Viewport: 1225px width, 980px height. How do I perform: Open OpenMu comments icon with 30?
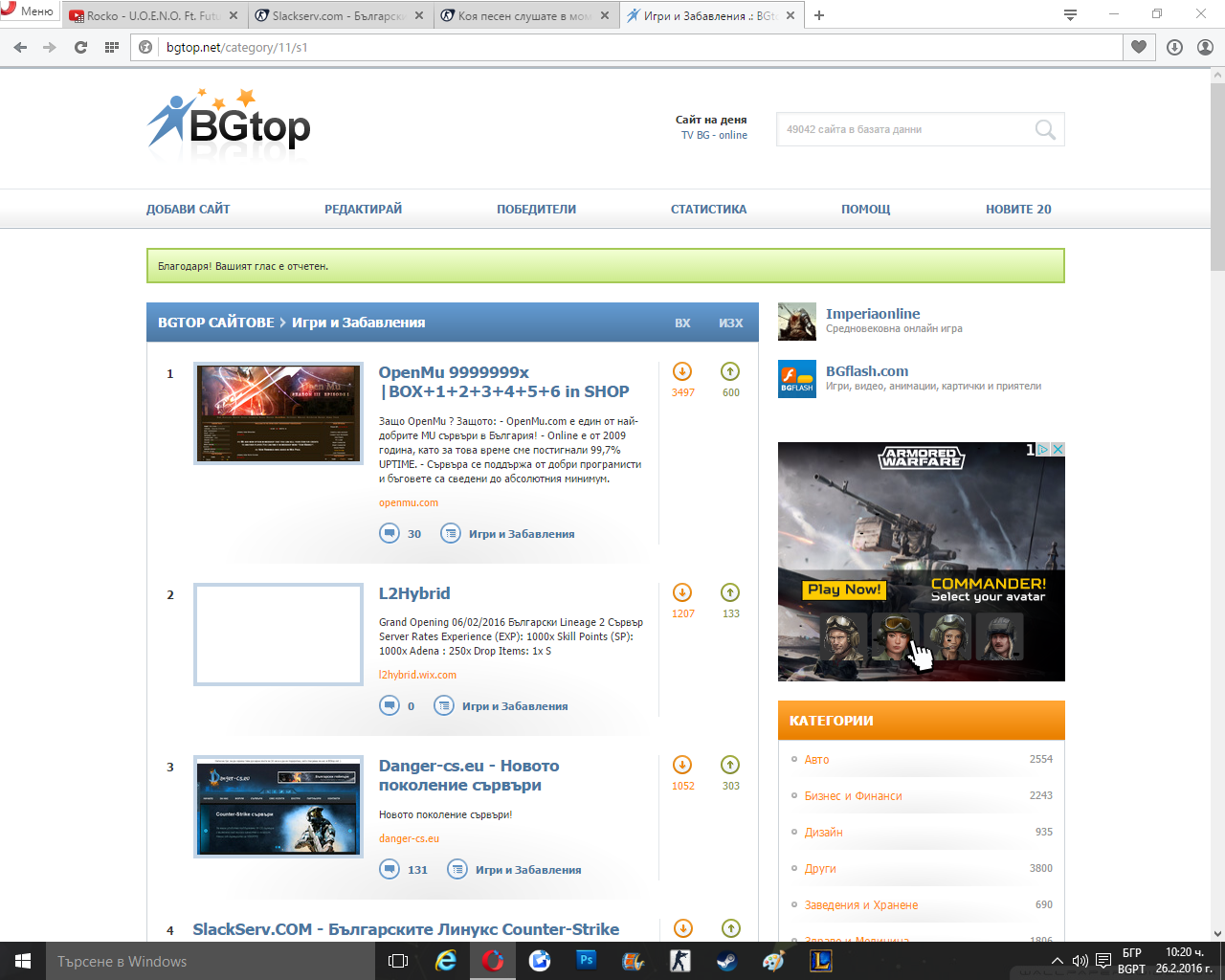390,533
